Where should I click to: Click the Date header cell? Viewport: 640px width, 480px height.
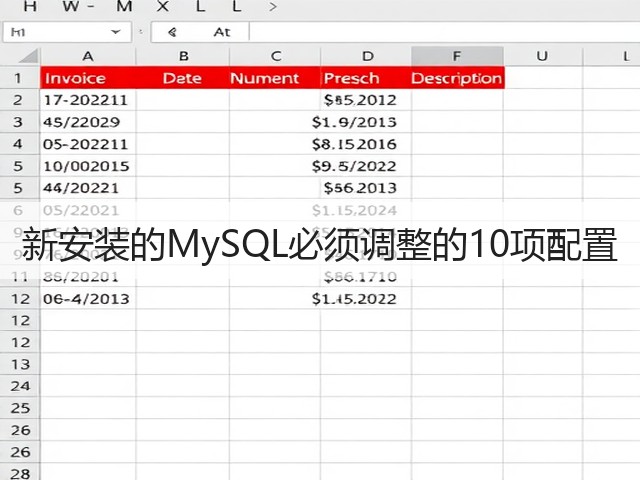click(183, 78)
